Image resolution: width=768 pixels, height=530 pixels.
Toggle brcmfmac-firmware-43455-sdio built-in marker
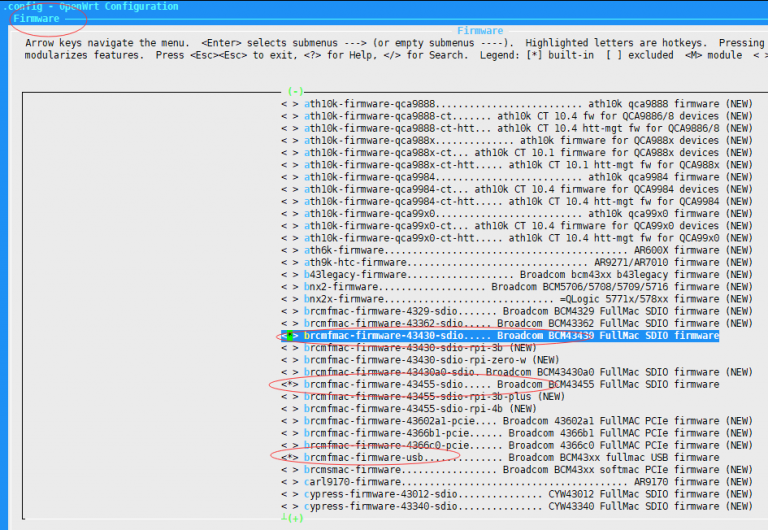click(x=289, y=384)
